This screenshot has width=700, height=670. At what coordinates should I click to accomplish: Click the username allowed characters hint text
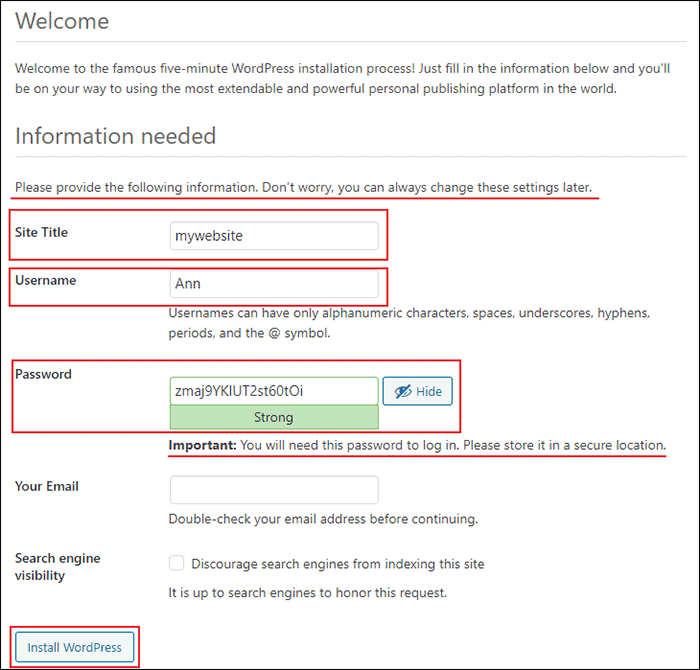(x=409, y=323)
